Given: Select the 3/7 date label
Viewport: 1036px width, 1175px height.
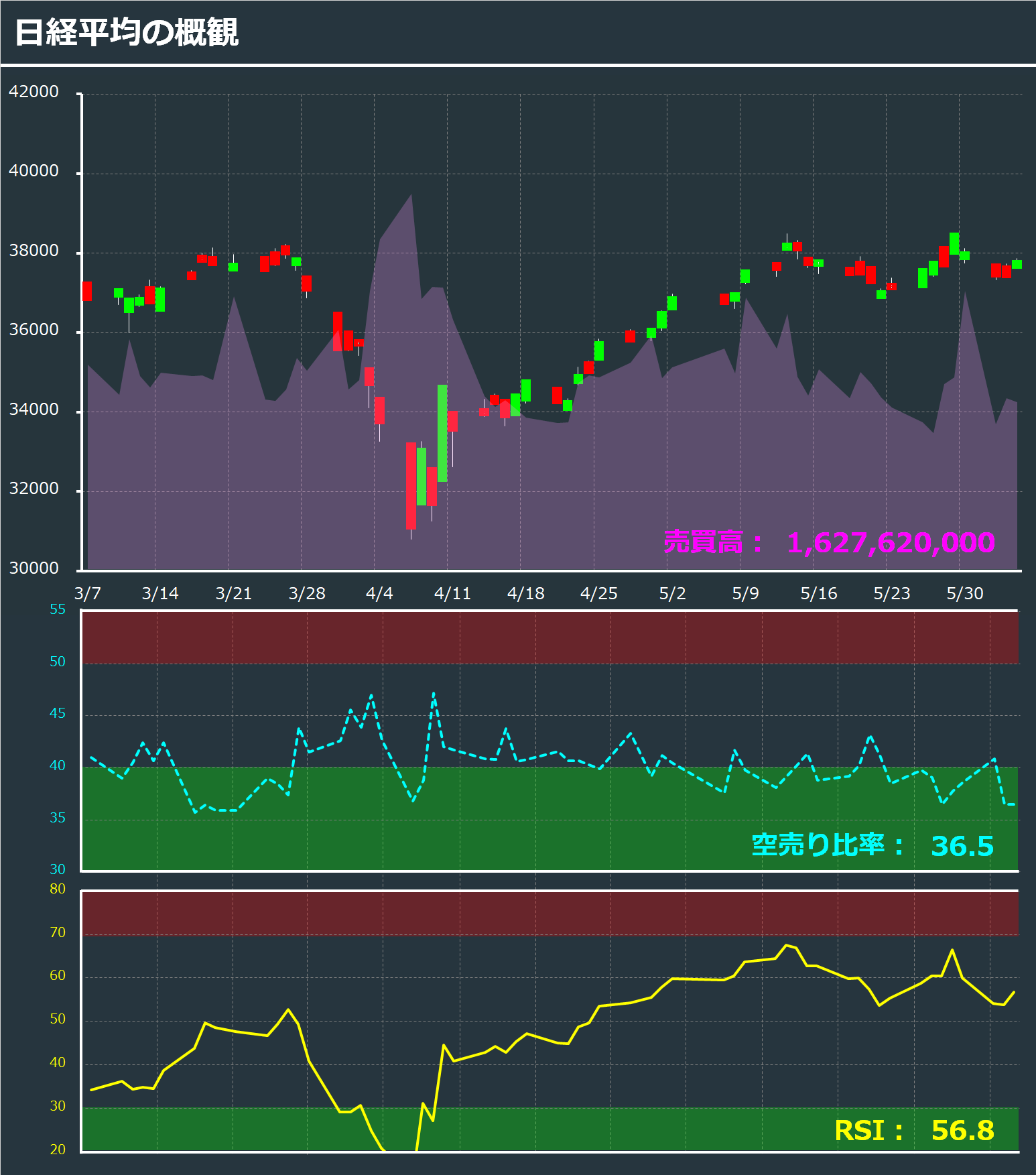Looking at the screenshot, I should coord(87,593).
